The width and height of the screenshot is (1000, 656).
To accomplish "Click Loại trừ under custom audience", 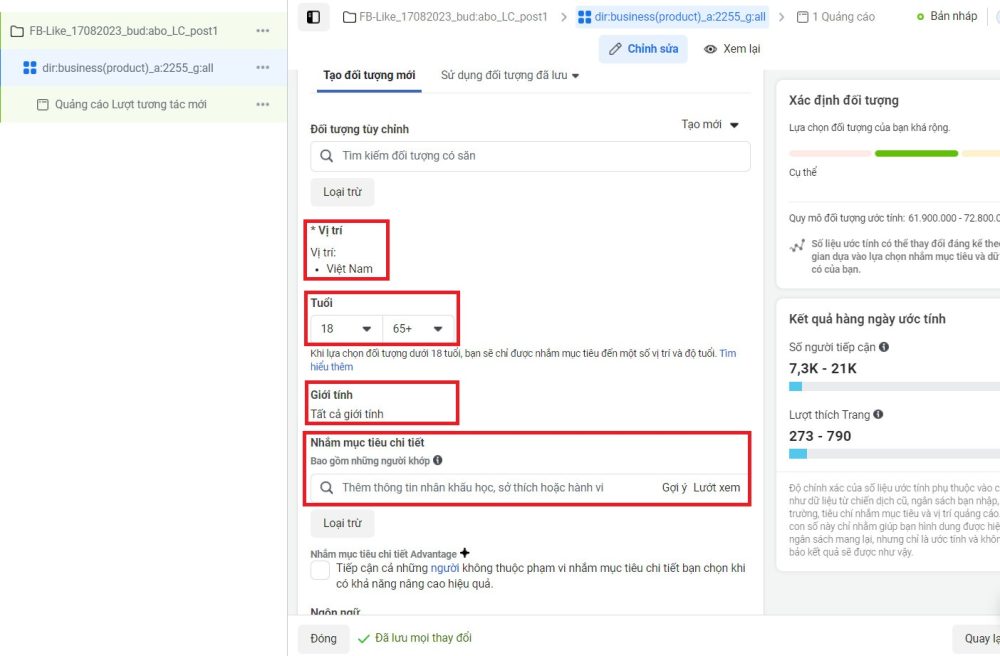I will coord(342,192).
